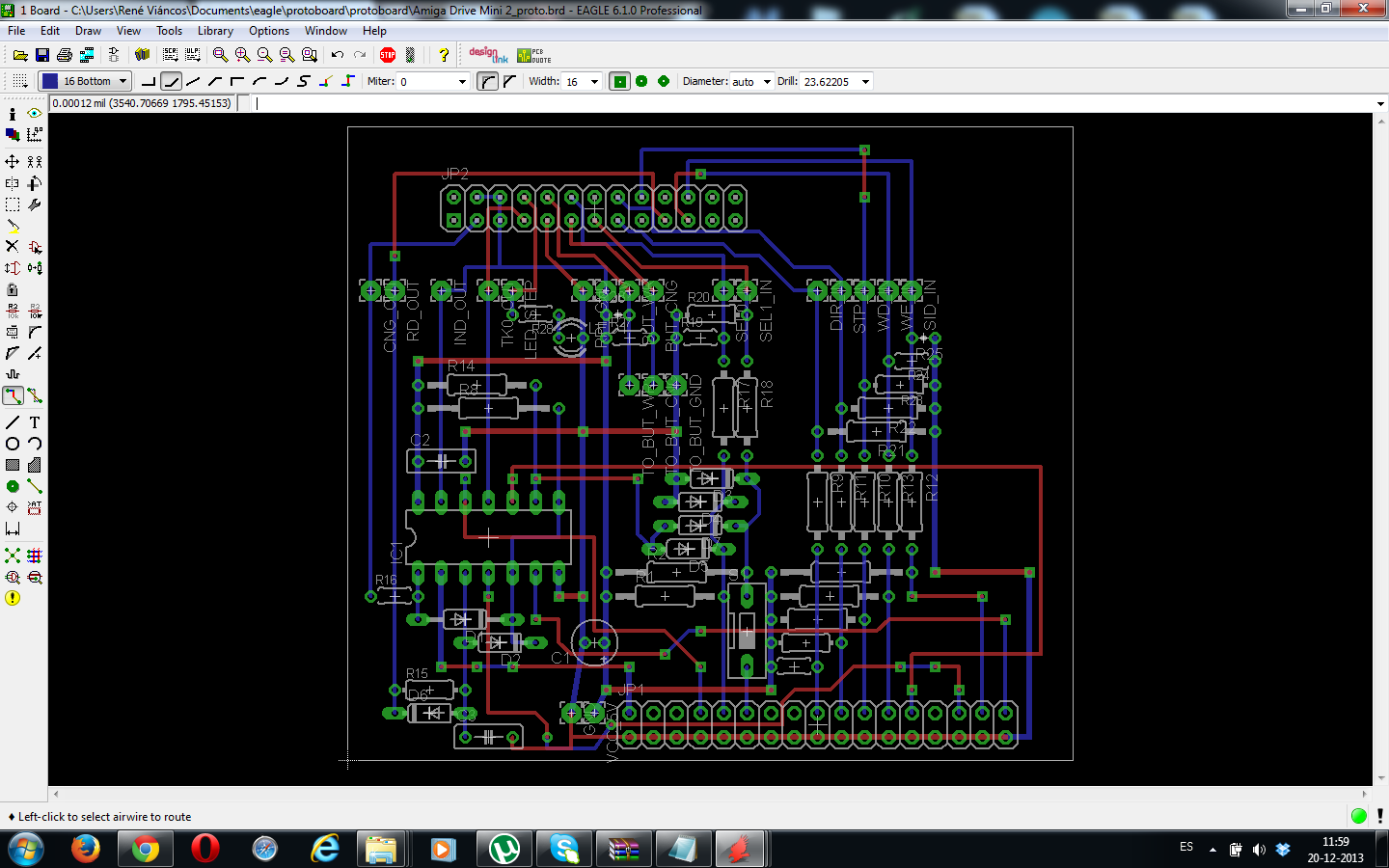Click the Ratsnest tool icon
This screenshot has height=868, width=1389.
(x=13, y=556)
